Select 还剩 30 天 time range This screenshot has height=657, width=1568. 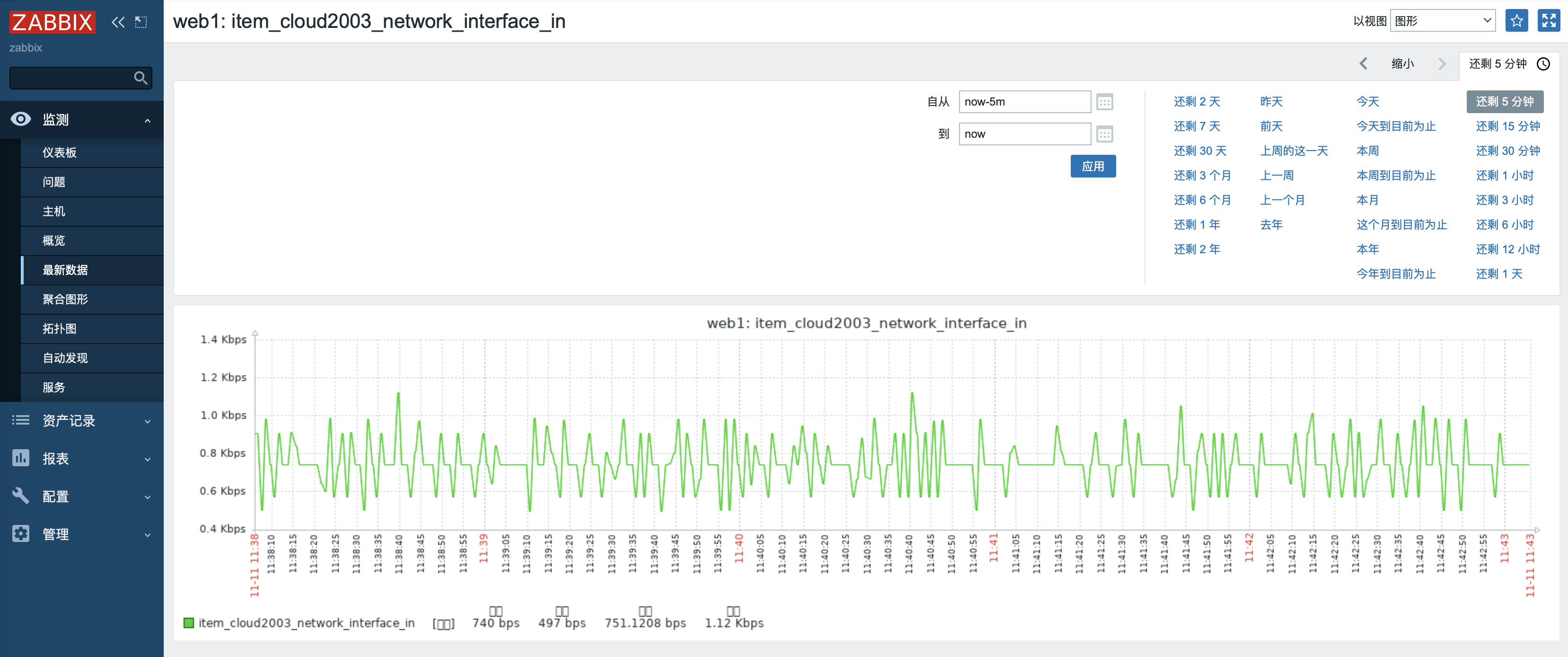[1200, 151]
